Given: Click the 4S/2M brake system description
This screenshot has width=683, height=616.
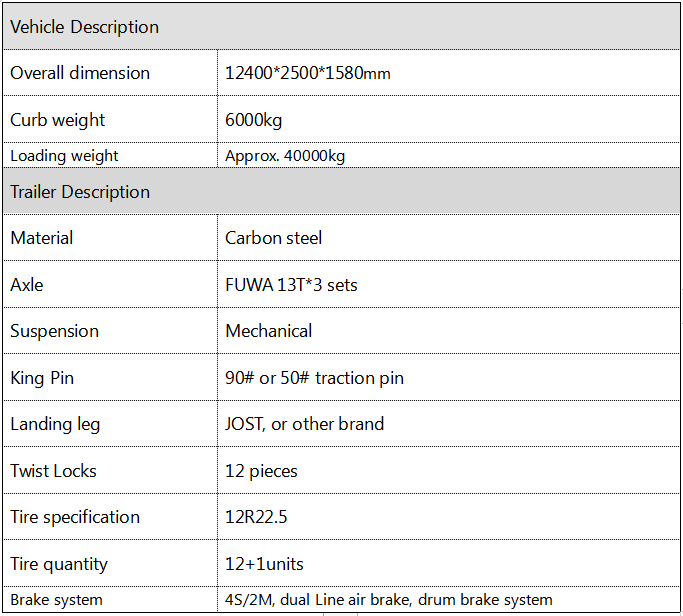Looking at the screenshot, I should [389, 600].
